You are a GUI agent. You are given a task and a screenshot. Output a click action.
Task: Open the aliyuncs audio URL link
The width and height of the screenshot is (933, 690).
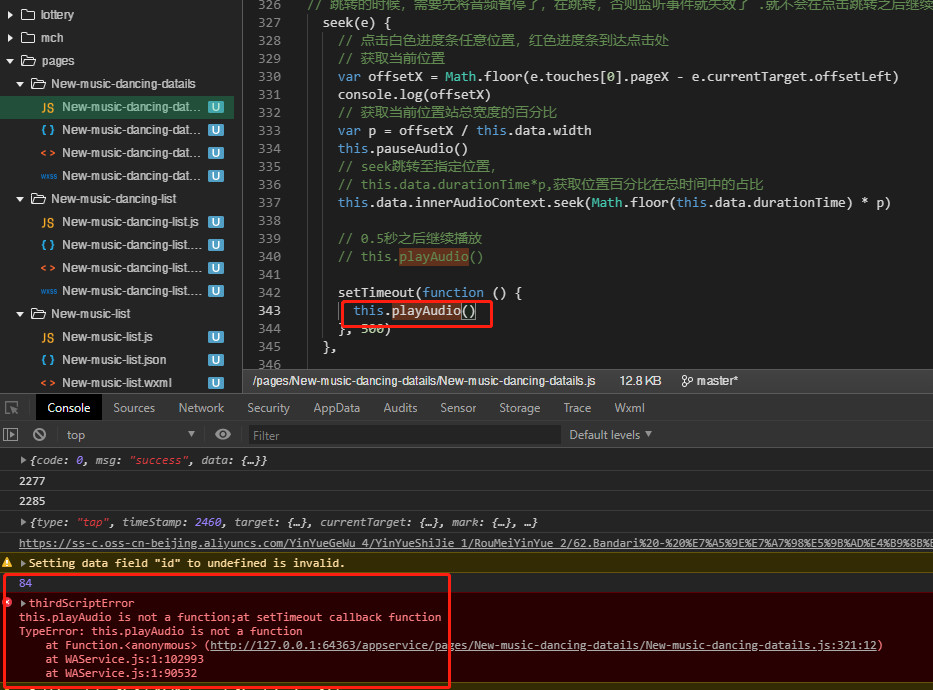coord(475,543)
